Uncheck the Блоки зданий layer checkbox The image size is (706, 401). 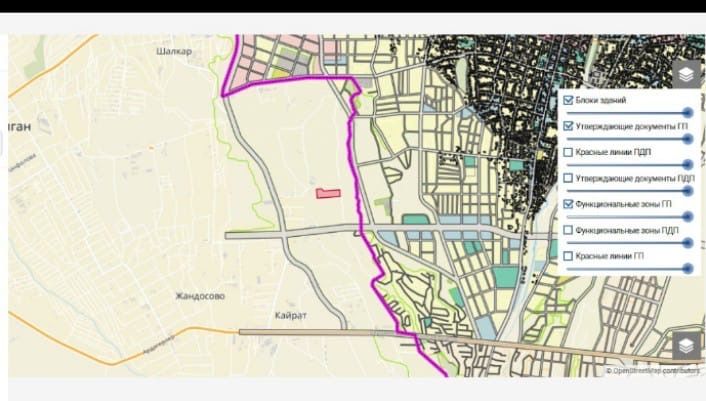click(x=568, y=100)
